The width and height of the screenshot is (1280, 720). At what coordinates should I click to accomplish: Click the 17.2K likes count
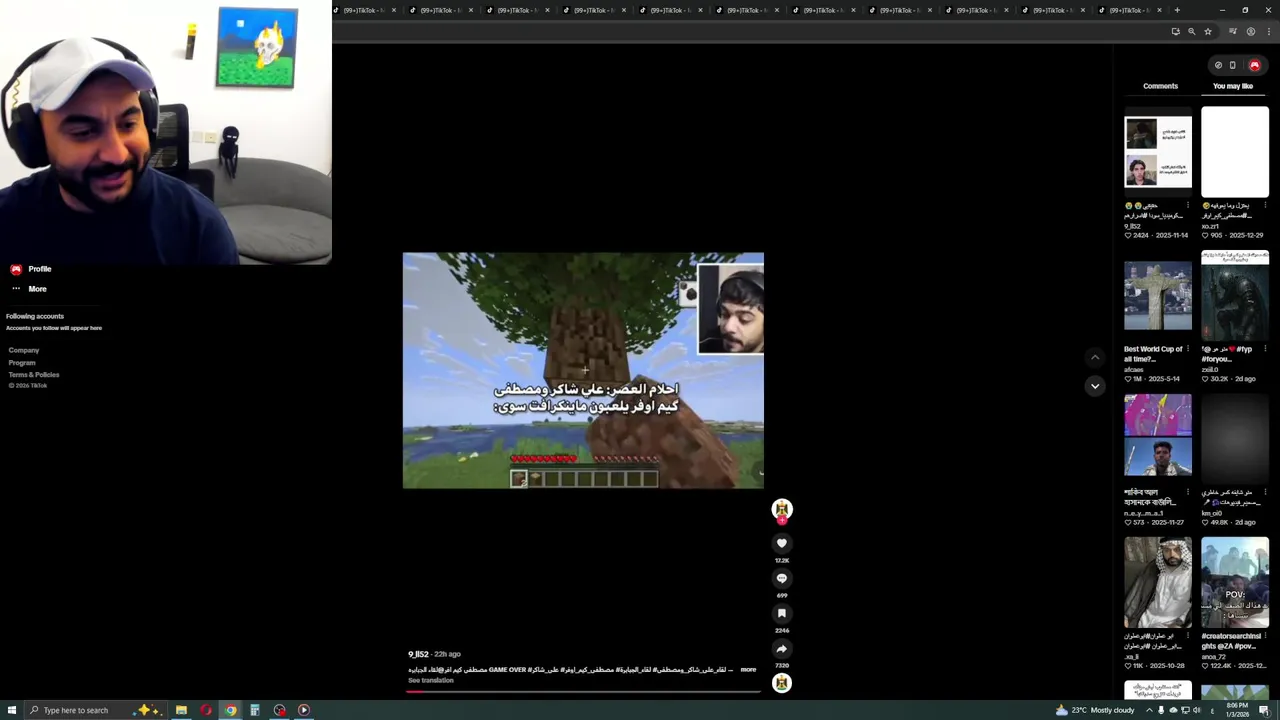(782, 561)
